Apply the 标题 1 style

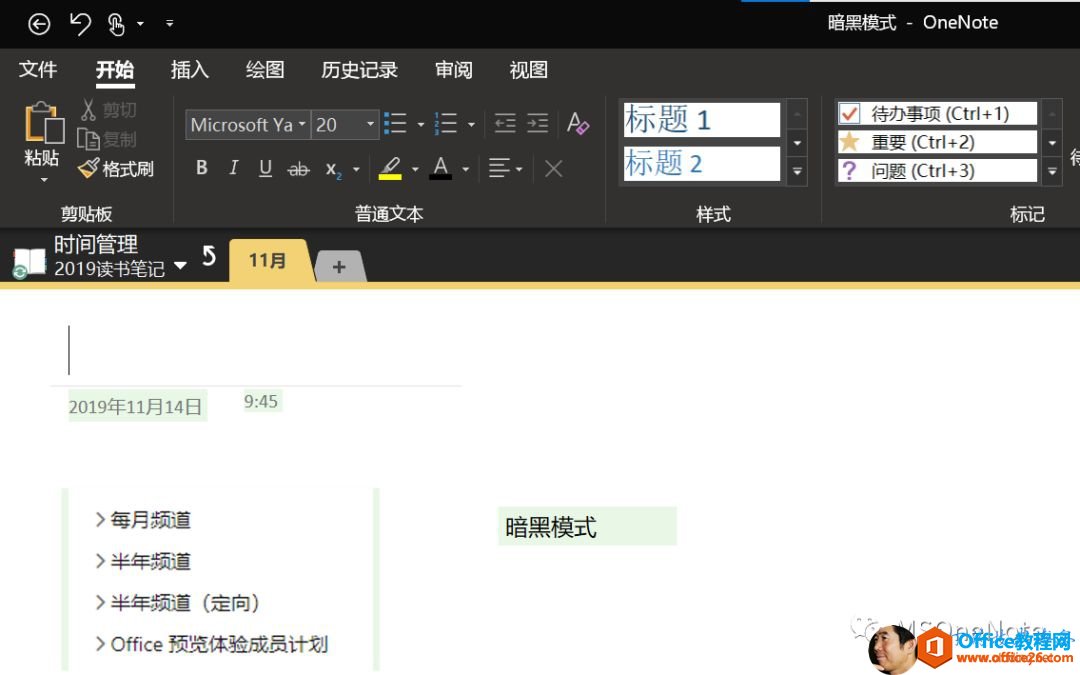(x=700, y=119)
